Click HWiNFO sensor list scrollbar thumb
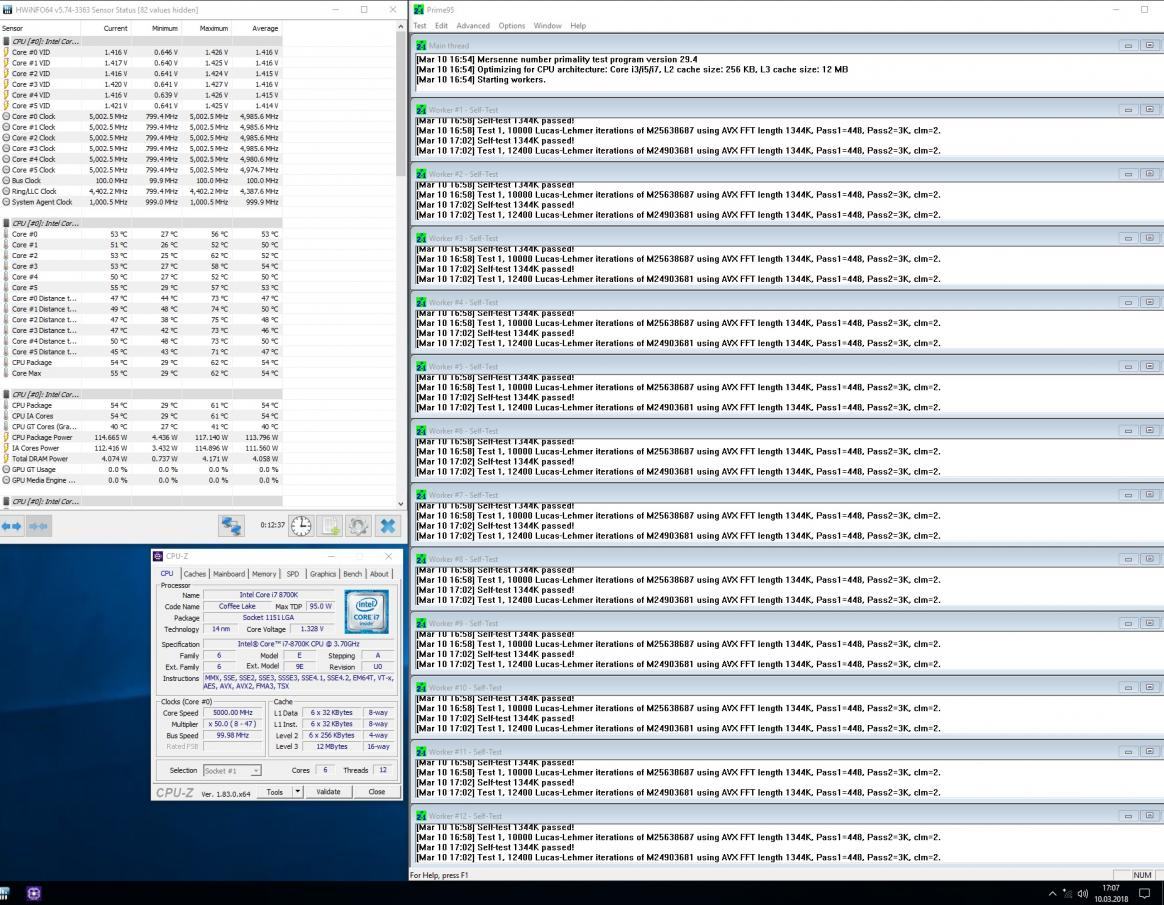 pos(401,104)
